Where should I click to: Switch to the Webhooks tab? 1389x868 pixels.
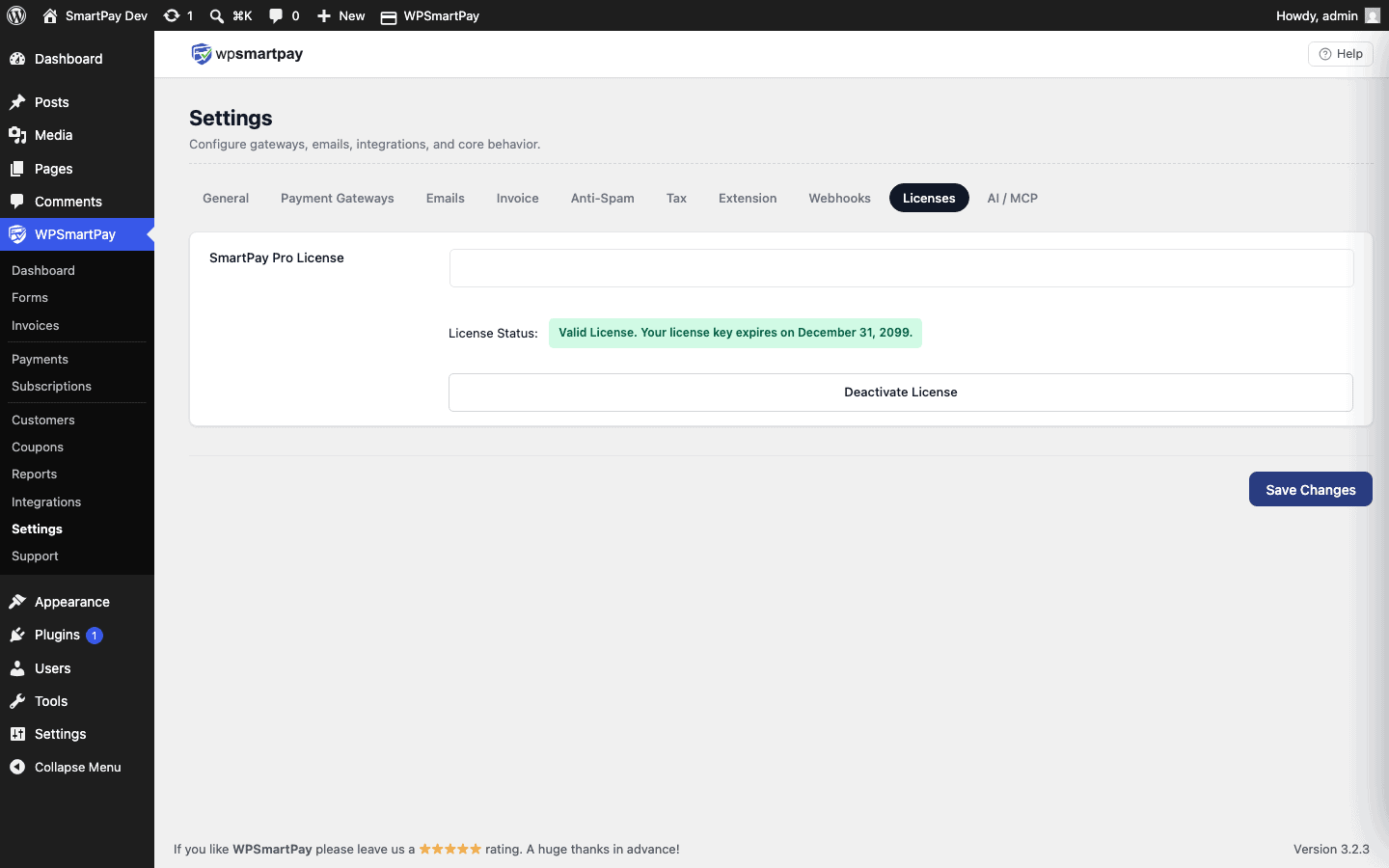pos(840,198)
